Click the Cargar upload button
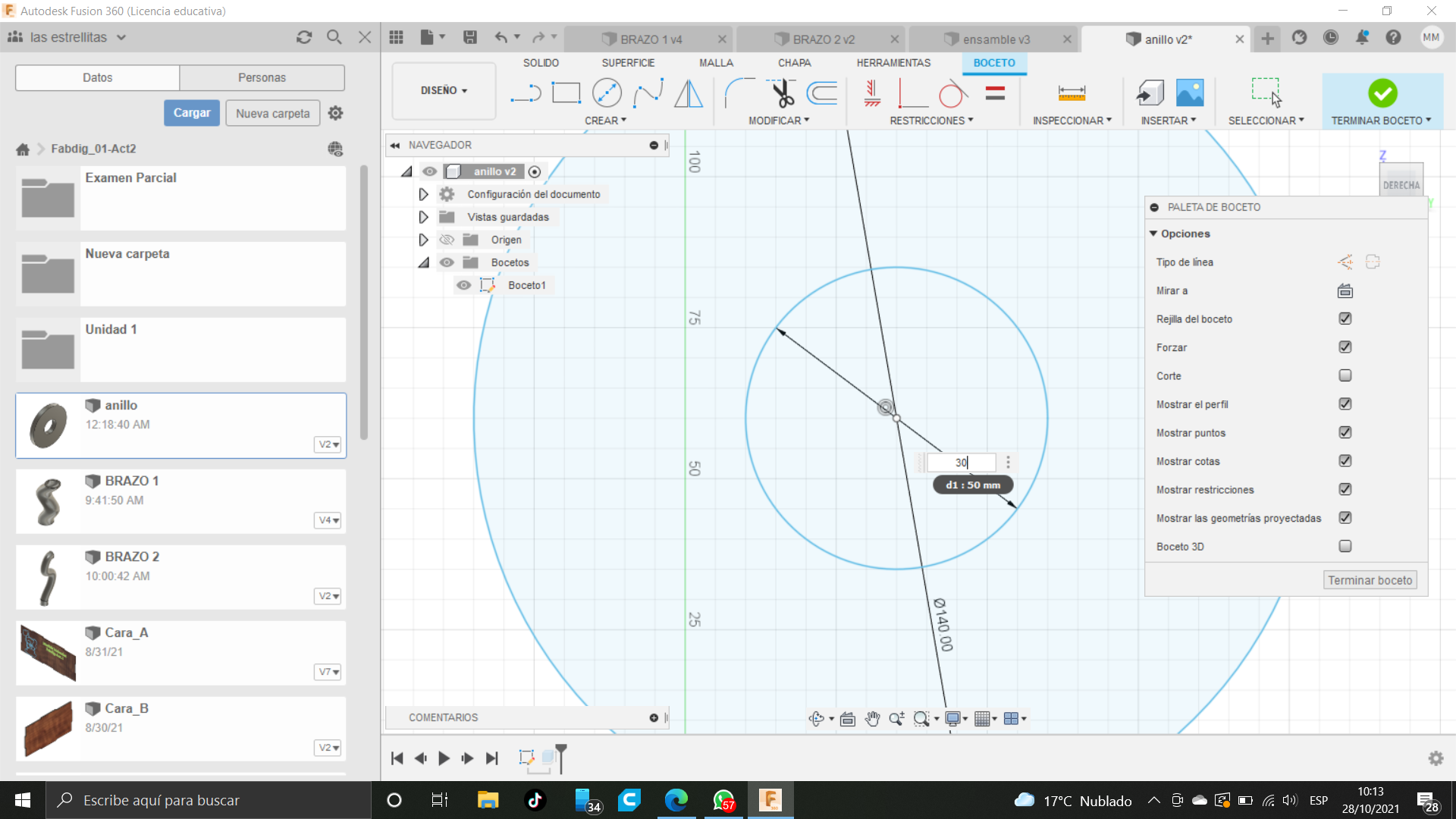 (x=192, y=113)
